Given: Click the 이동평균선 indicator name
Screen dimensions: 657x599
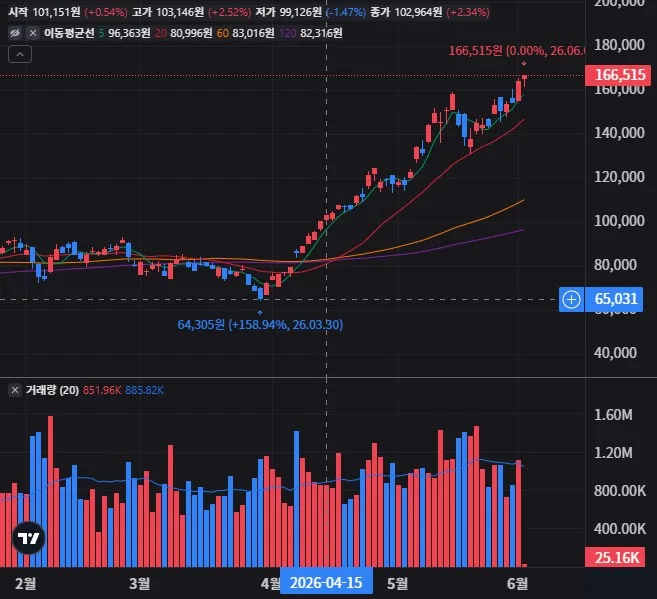Looking at the screenshot, I should point(69,33).
